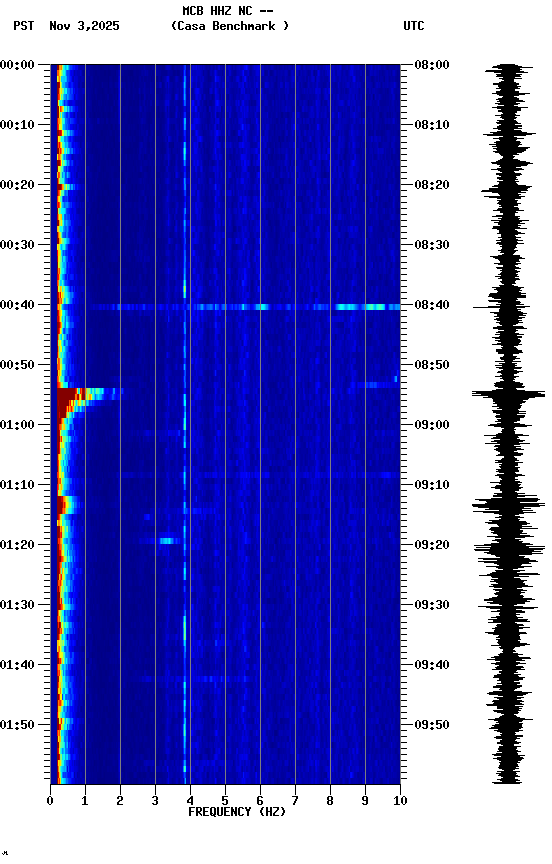Click the PST time label 01:10
552x864 pixels.
(x=17, y=485)
